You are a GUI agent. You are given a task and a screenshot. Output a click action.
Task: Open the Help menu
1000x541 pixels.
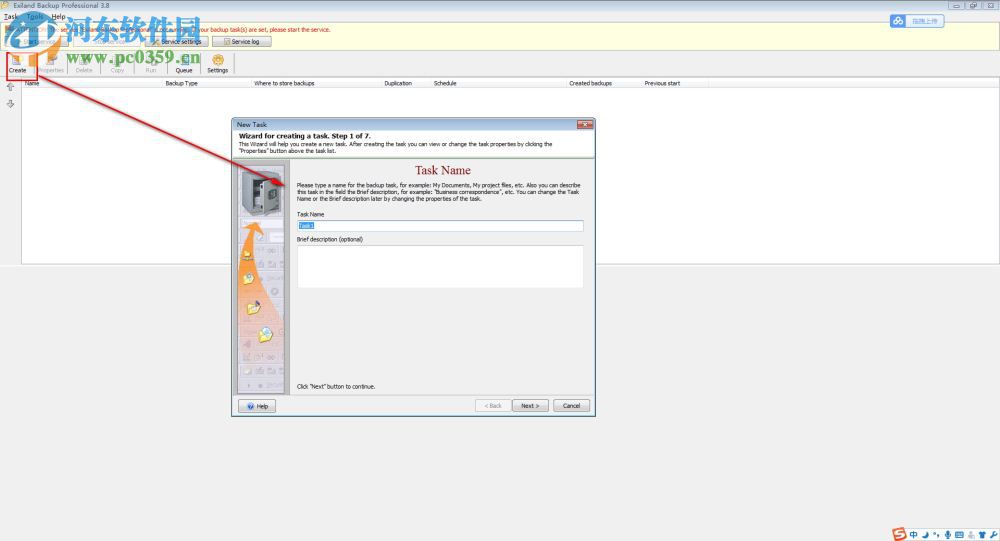click(58, 17)
